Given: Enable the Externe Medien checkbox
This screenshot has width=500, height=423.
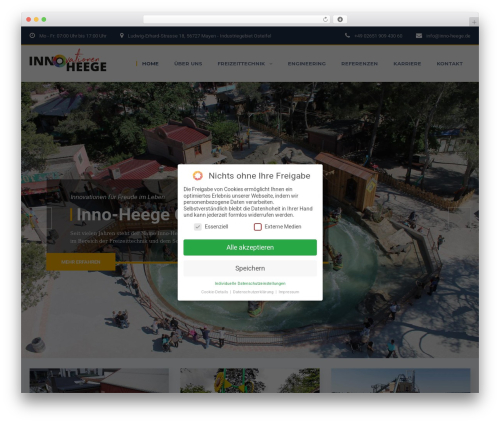Looking at the screenshot, I should (258, 227).
